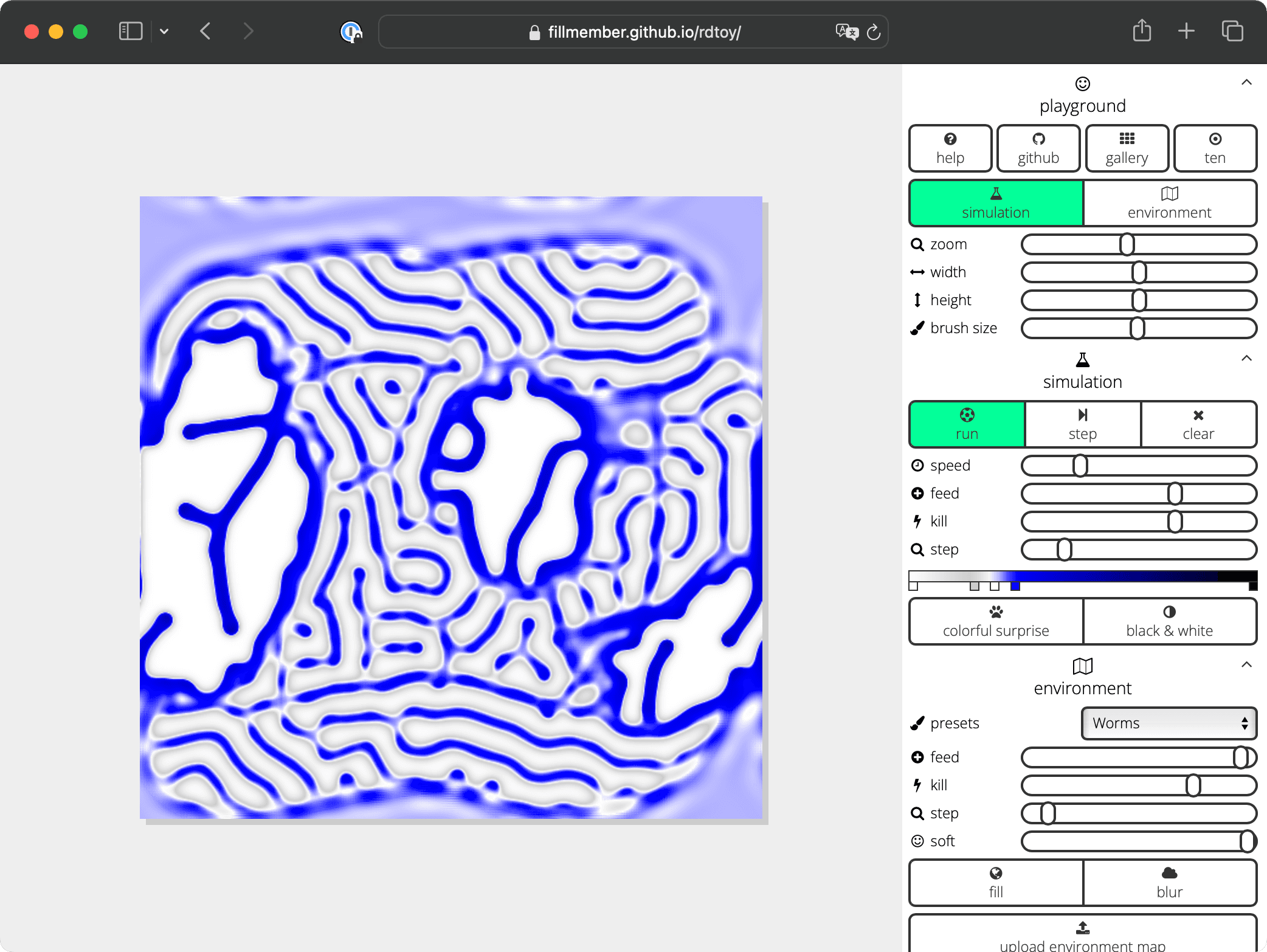Viewport: 1267px width, 952px height.
Task: Advance simulation with the step button
Action: click(1082, 424)
